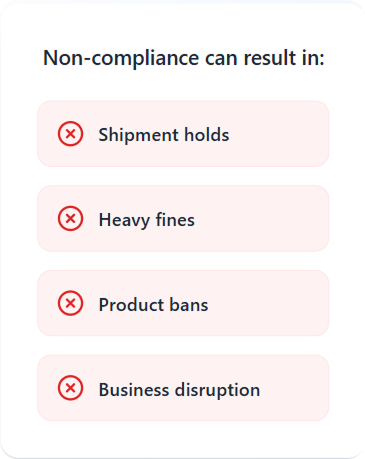Viewport: 365px width, 459px height.
Task: Click the word "result" in the heading
Action: click(270, 58)
